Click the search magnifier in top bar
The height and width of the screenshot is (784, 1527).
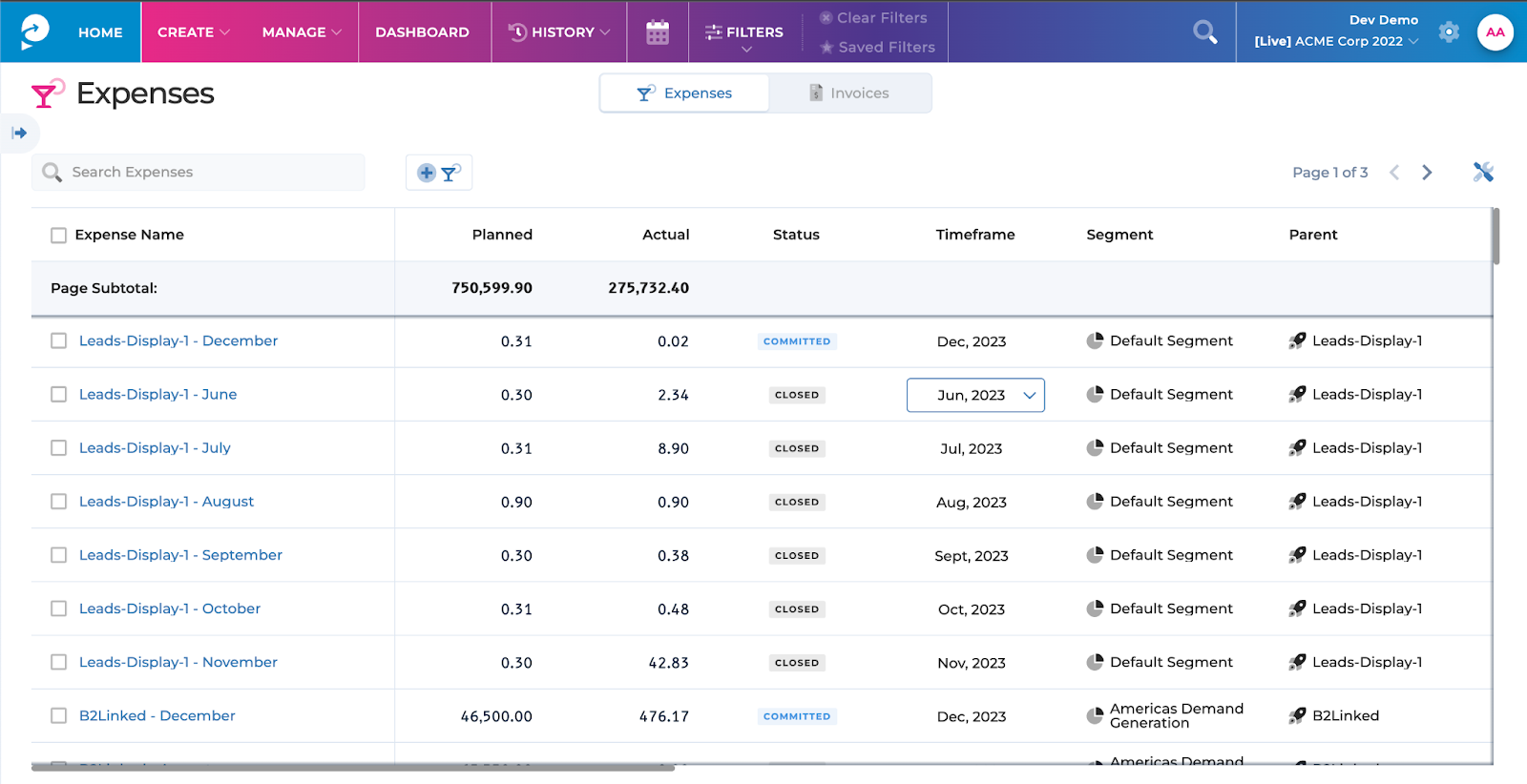pos(1205,32)
